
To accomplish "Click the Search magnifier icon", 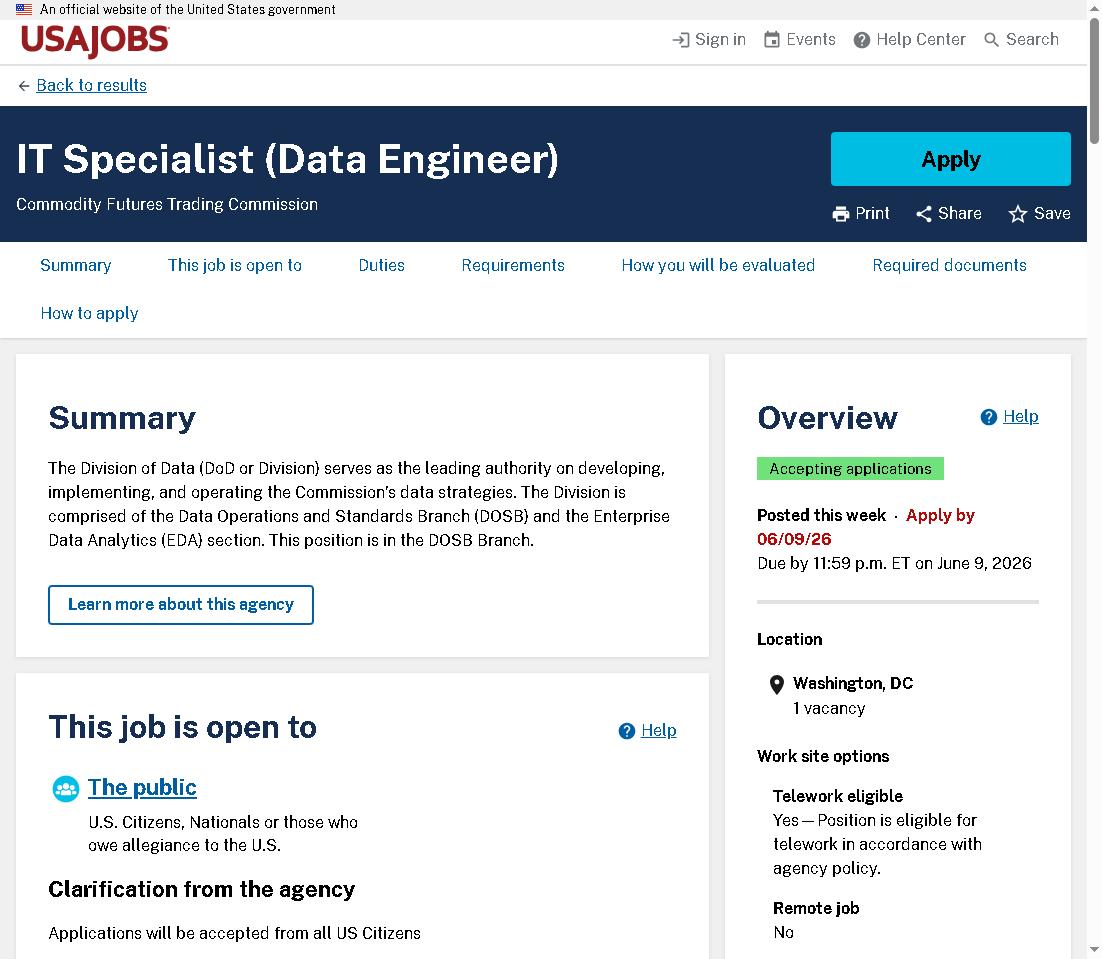I will [x=991, y=39].
